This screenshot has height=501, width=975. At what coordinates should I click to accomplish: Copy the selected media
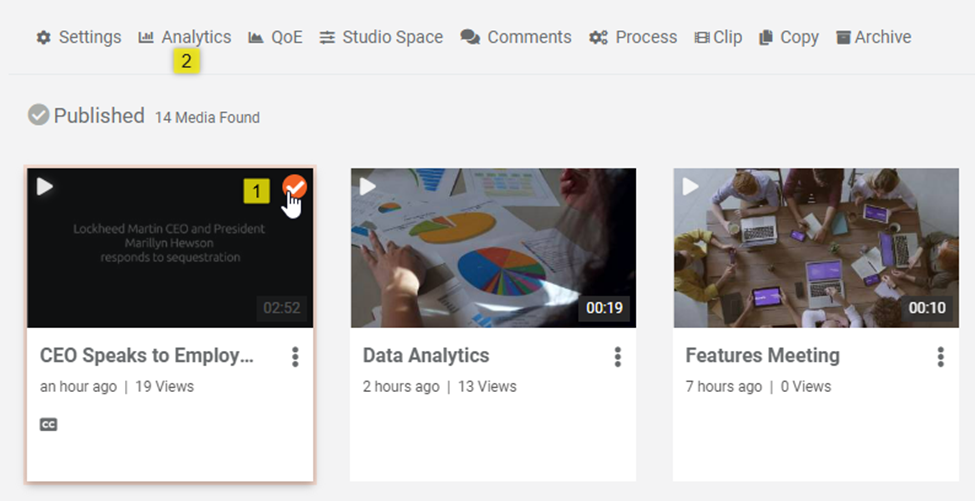788,37
